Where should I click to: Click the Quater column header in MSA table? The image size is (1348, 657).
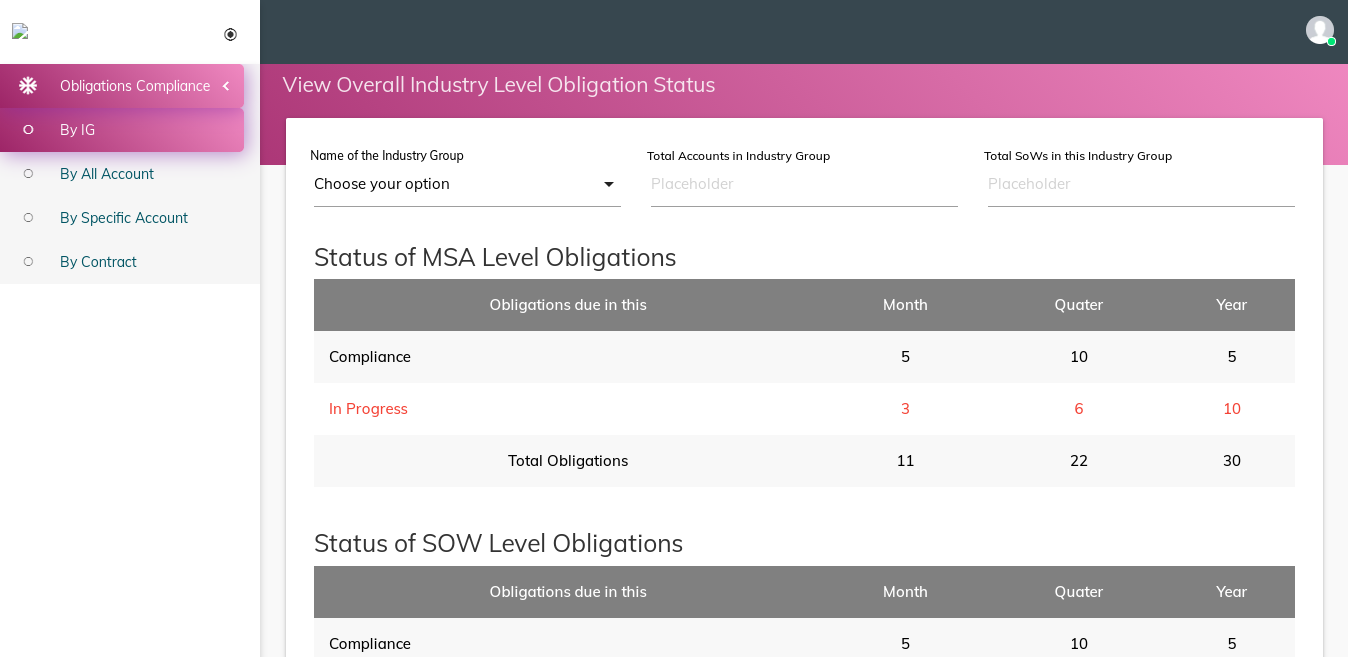pos(1078,305)
